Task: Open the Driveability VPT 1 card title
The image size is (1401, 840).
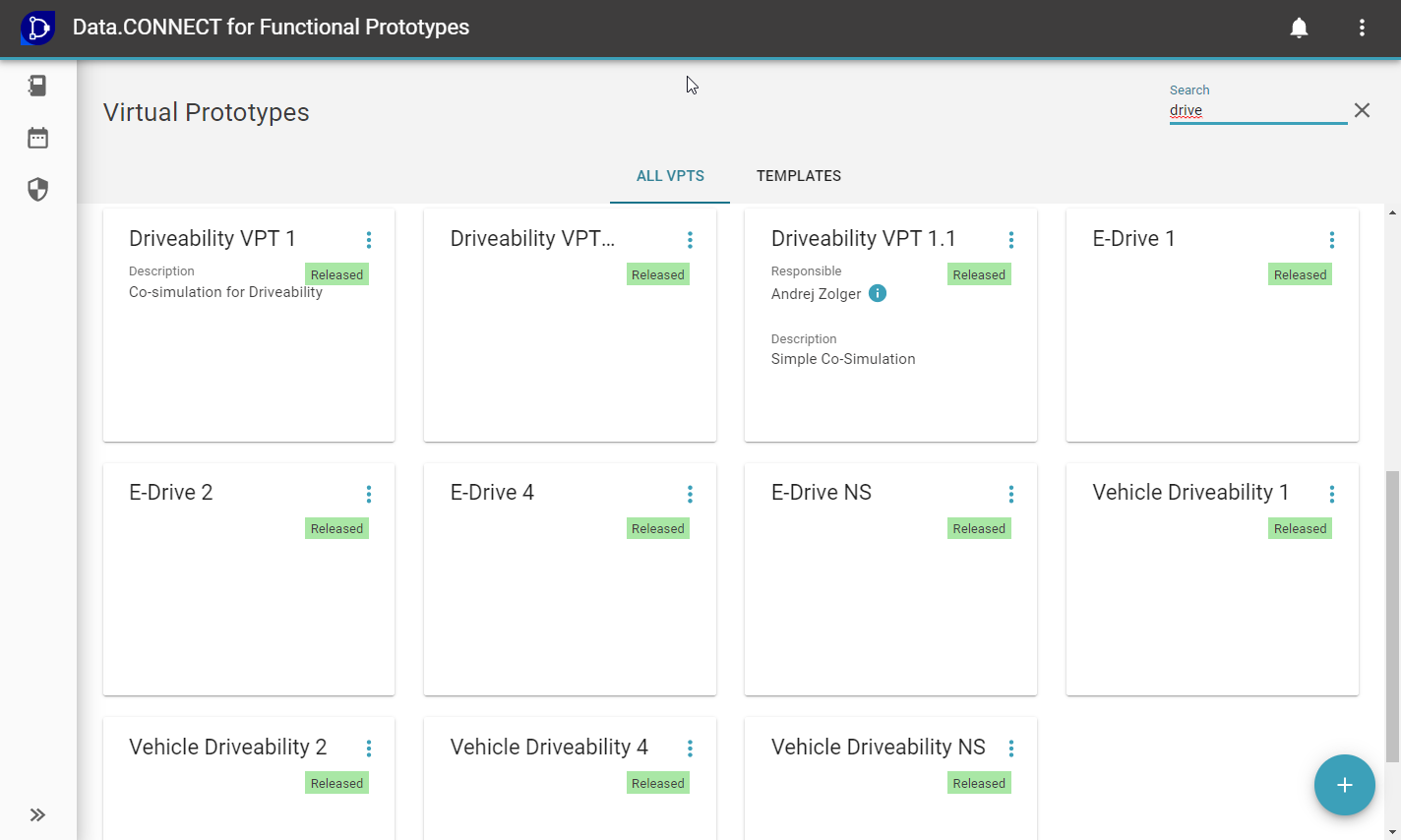Action: coord(213,239)
